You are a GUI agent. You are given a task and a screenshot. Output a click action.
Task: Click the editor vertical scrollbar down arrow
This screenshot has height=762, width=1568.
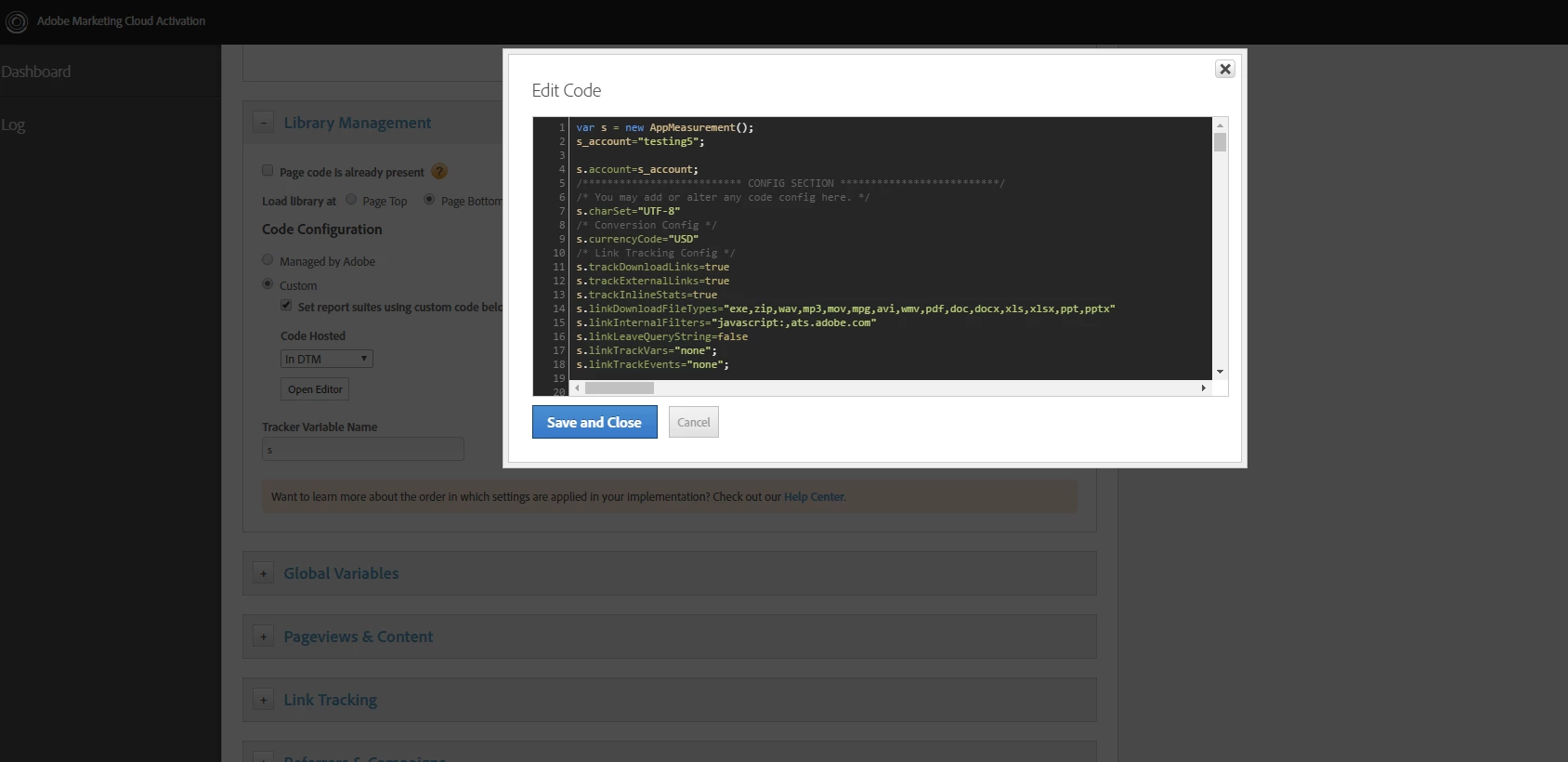(1220, 372)
